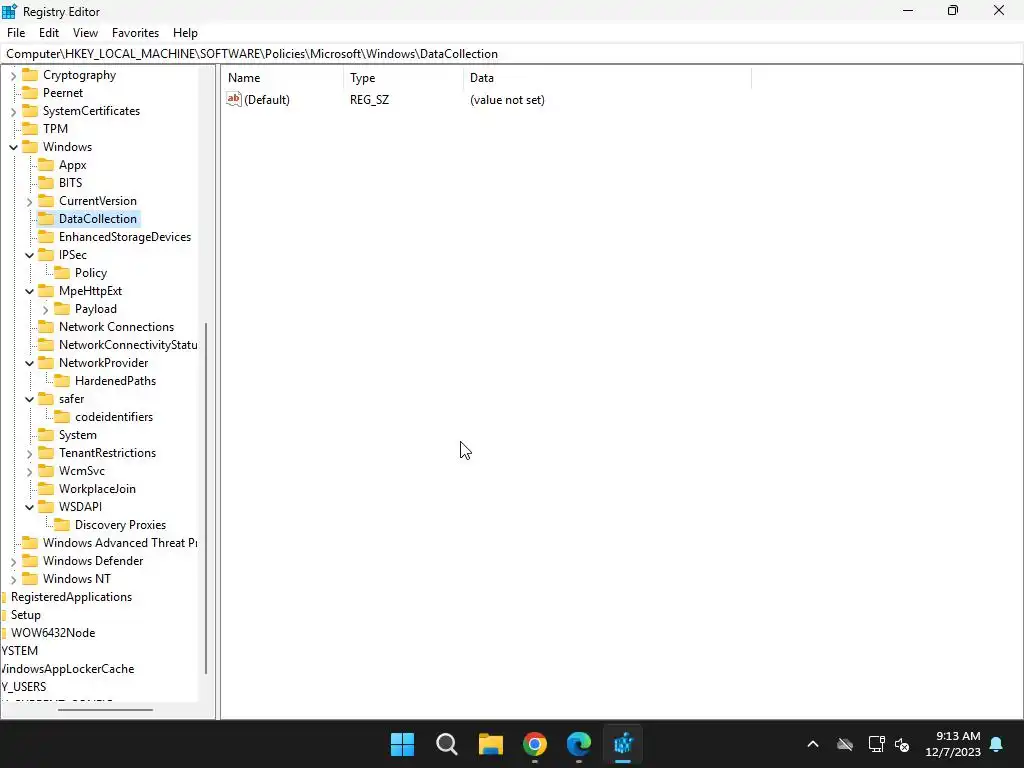1024x768 pixels.
Task: Expand the TenantRestrictions key
Action: [29, 453]
